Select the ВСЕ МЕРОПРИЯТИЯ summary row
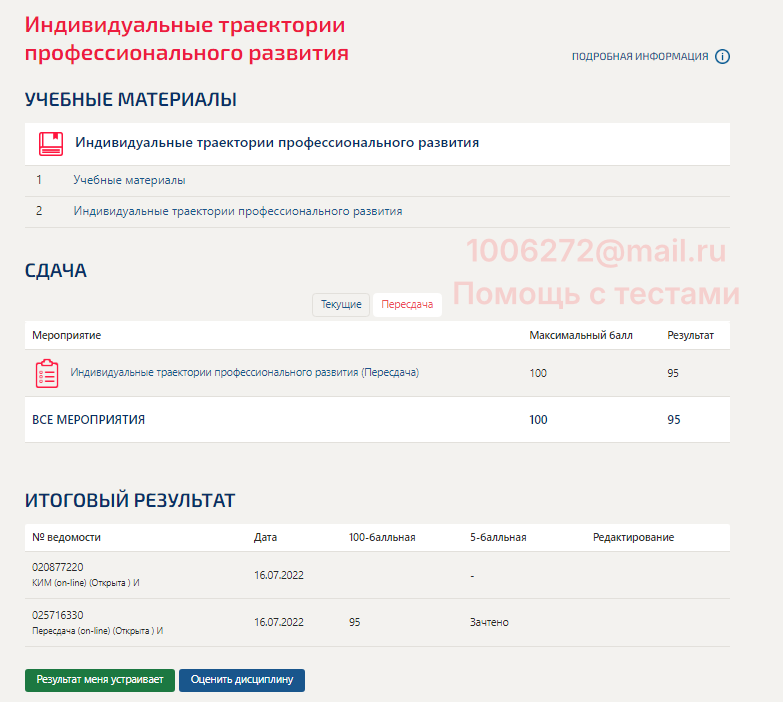 (89, 420)
